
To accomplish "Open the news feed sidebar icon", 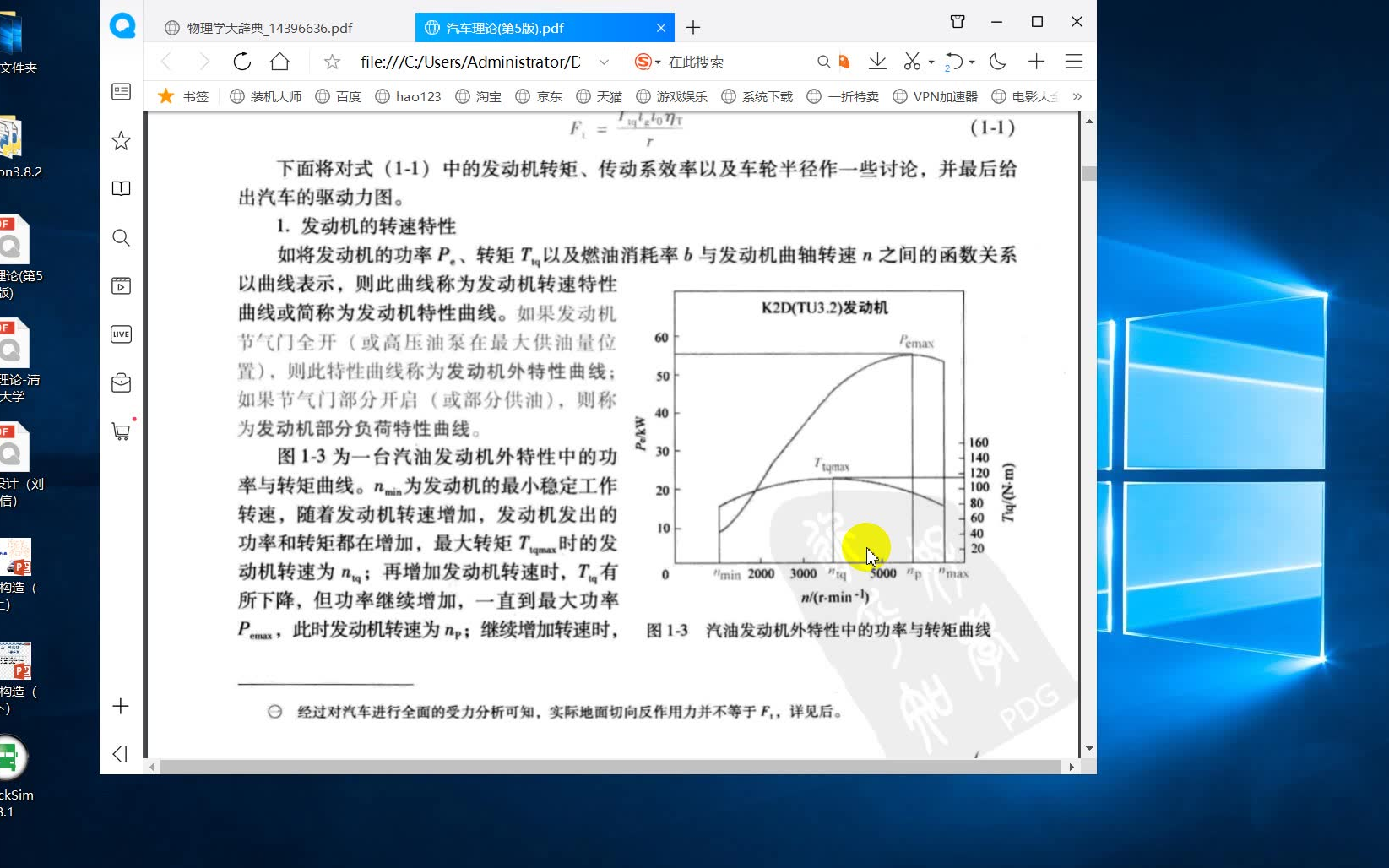I will [122, 91].
